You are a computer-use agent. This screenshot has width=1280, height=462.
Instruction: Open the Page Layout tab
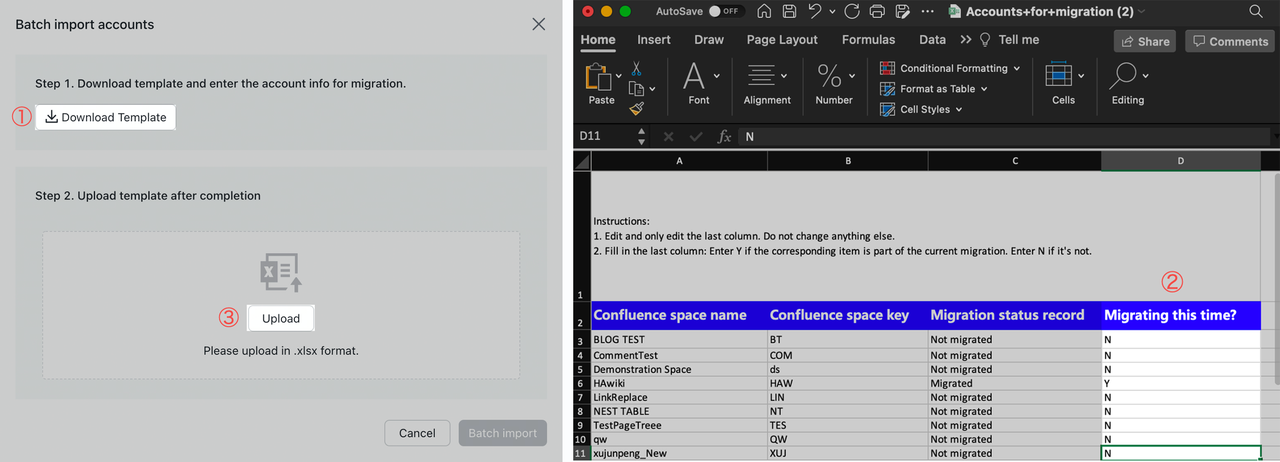pos(782,40)
